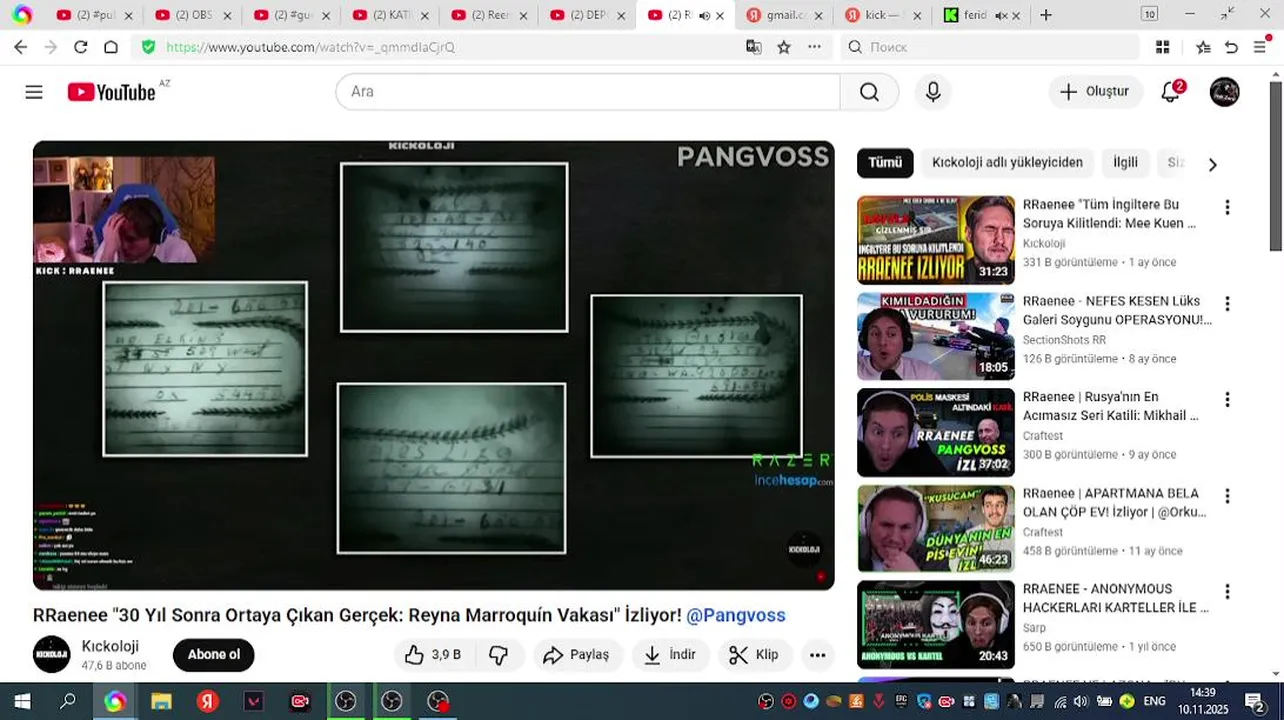Select the İlgili filter chip
The image size is (1284, 720).
tap(1125, 162)
